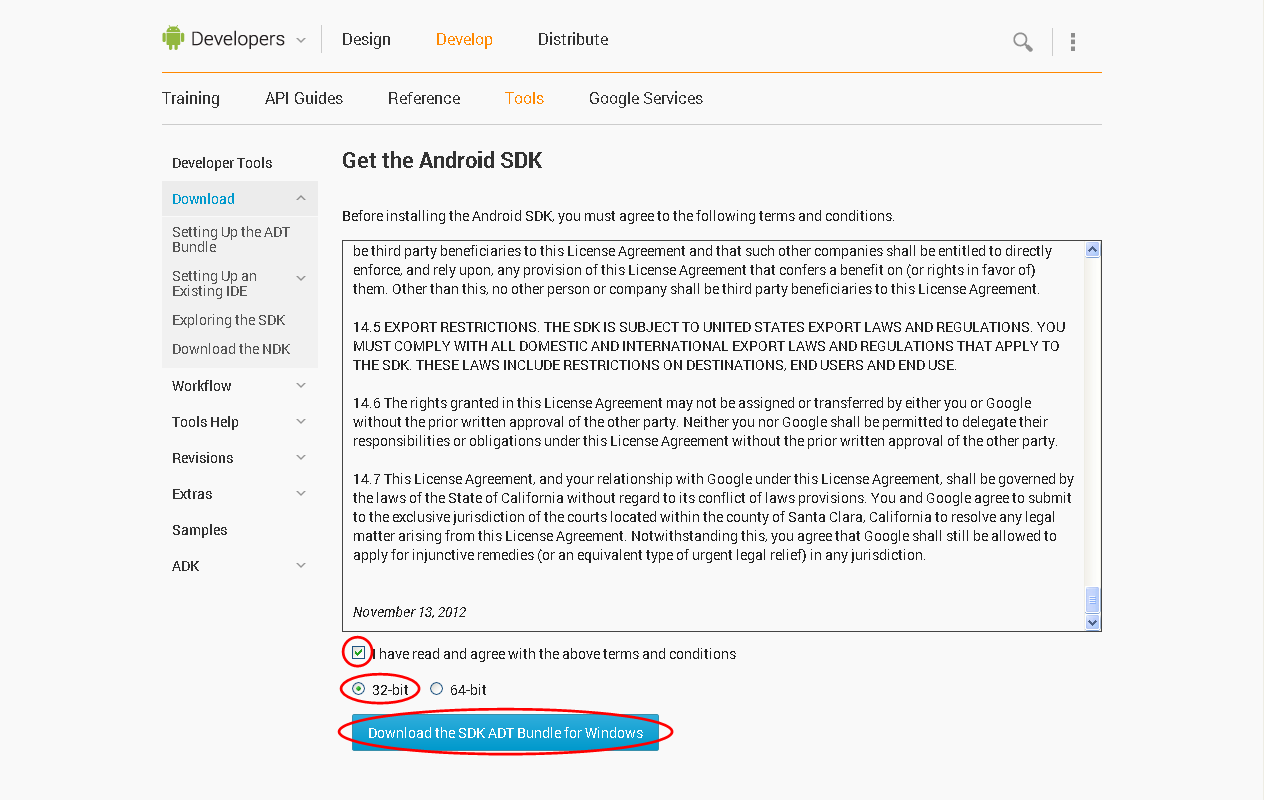
Task: Click Download the SDK ADT Bundle for Windows
Action: coord(505,733)
